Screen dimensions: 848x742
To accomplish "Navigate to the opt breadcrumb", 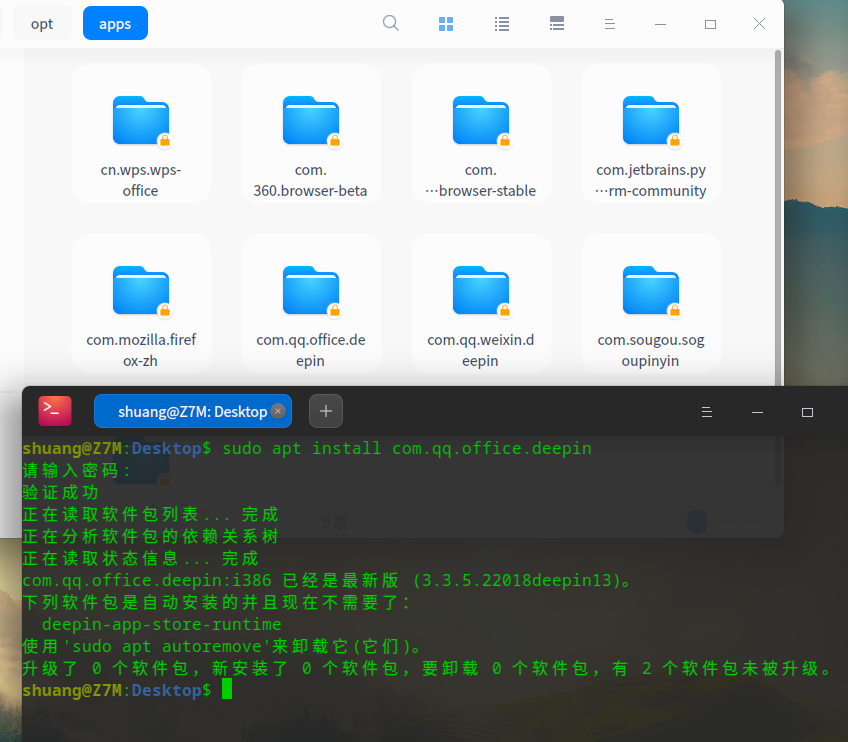I will [x=42, y=23].
